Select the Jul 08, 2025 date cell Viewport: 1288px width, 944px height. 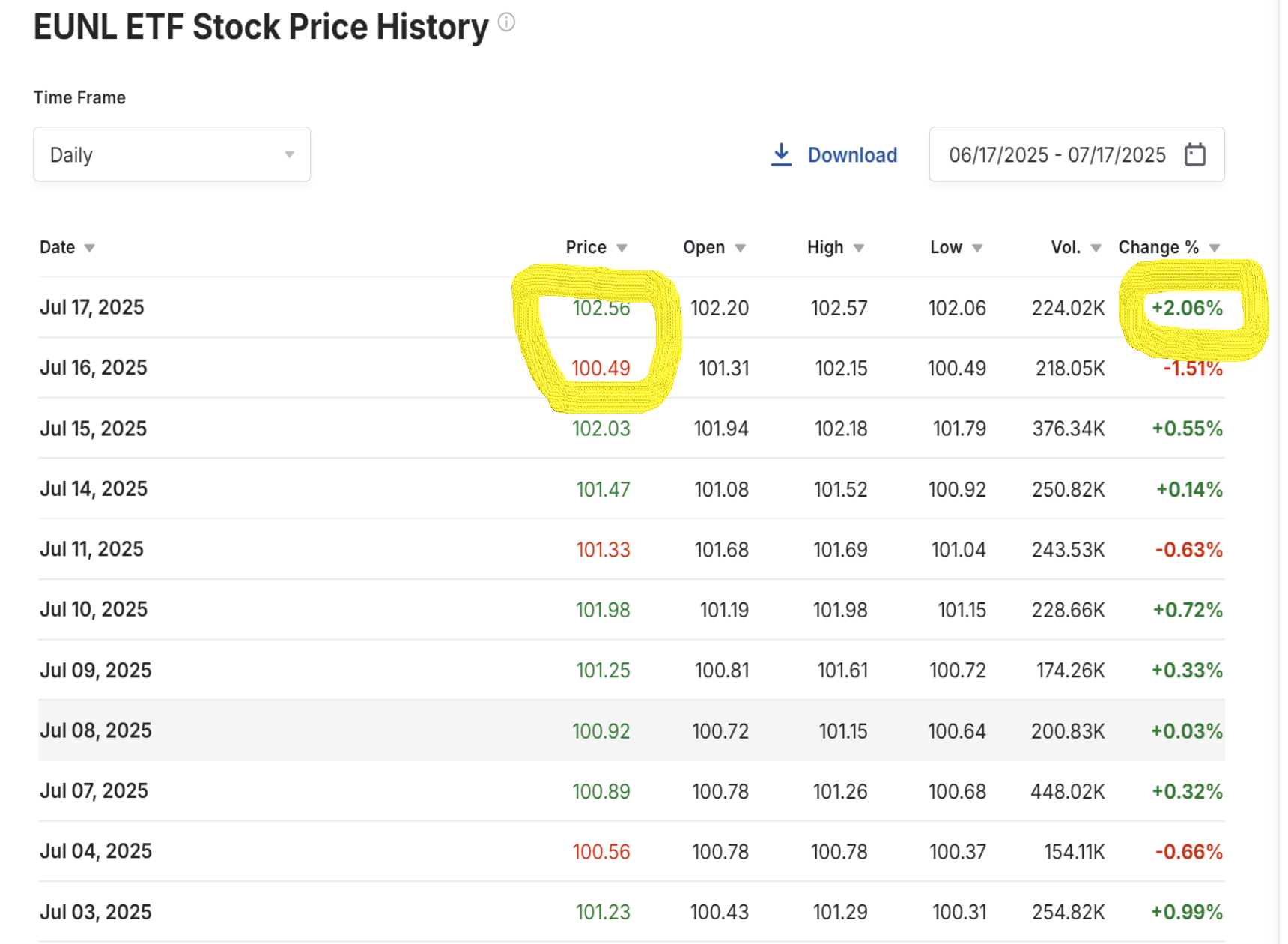95,730
